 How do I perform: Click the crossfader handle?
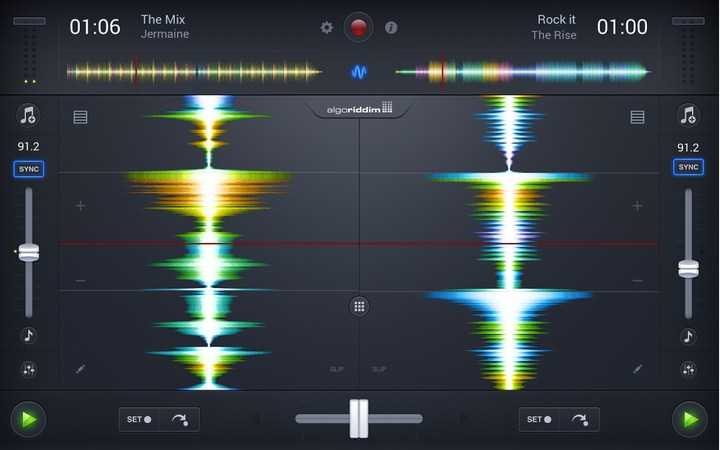tap(359, 418)
